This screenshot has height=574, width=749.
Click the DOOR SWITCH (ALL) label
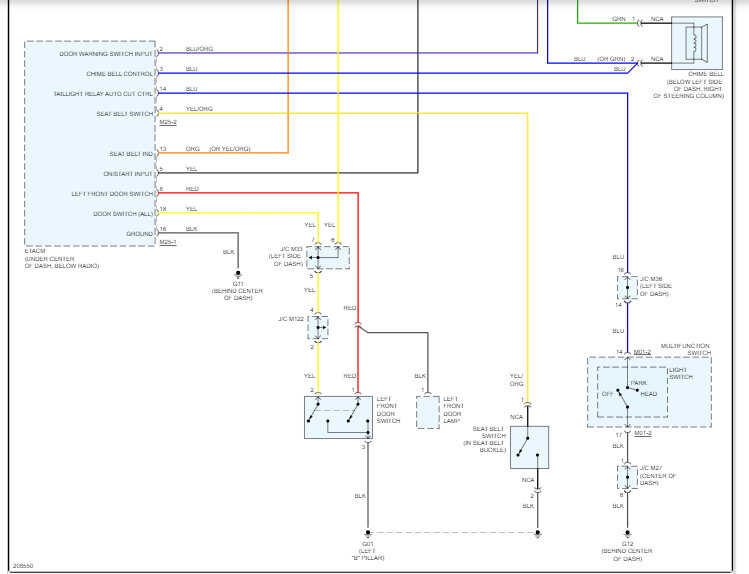(x=123, y=213)
